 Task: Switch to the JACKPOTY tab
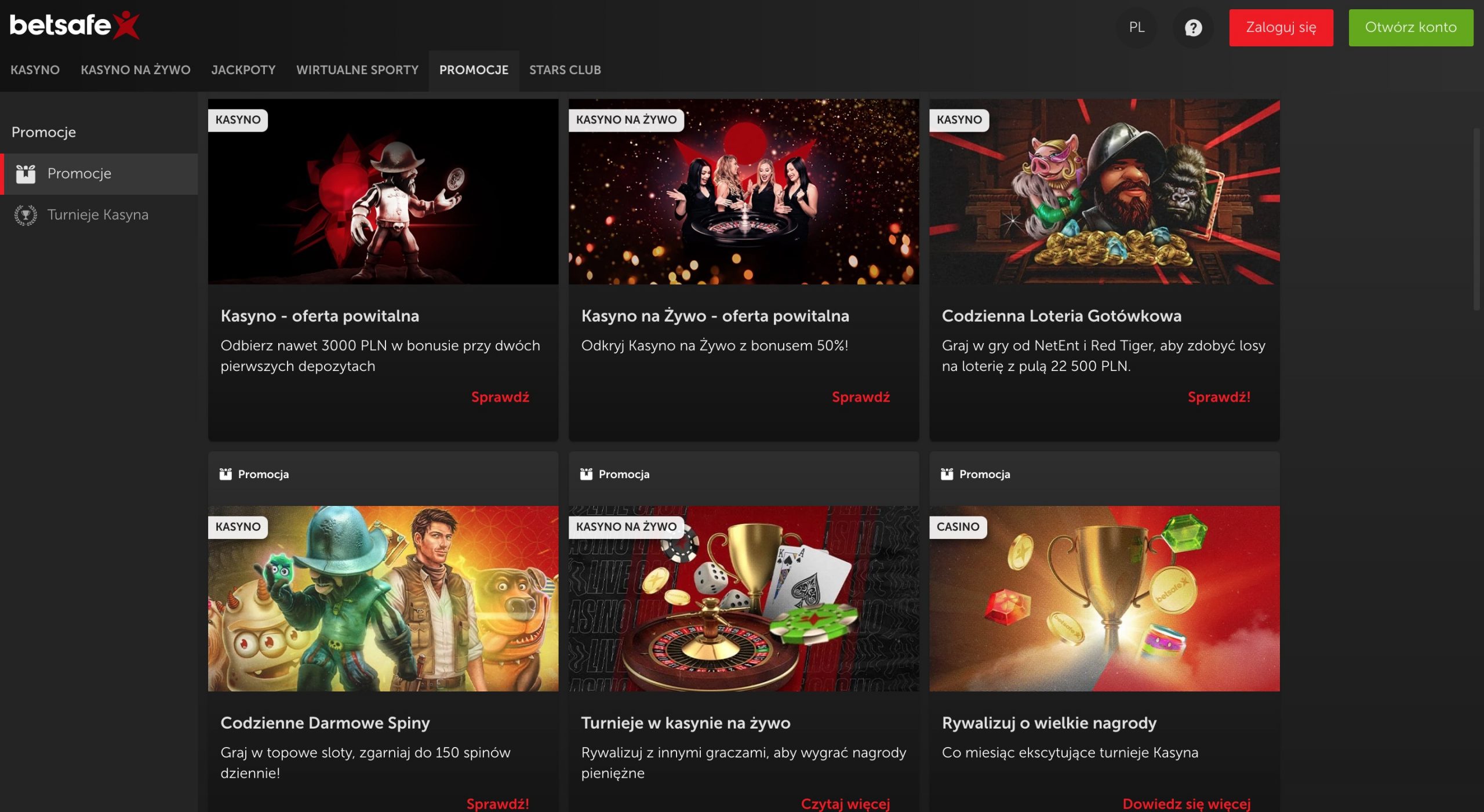(x=243, y=70)
